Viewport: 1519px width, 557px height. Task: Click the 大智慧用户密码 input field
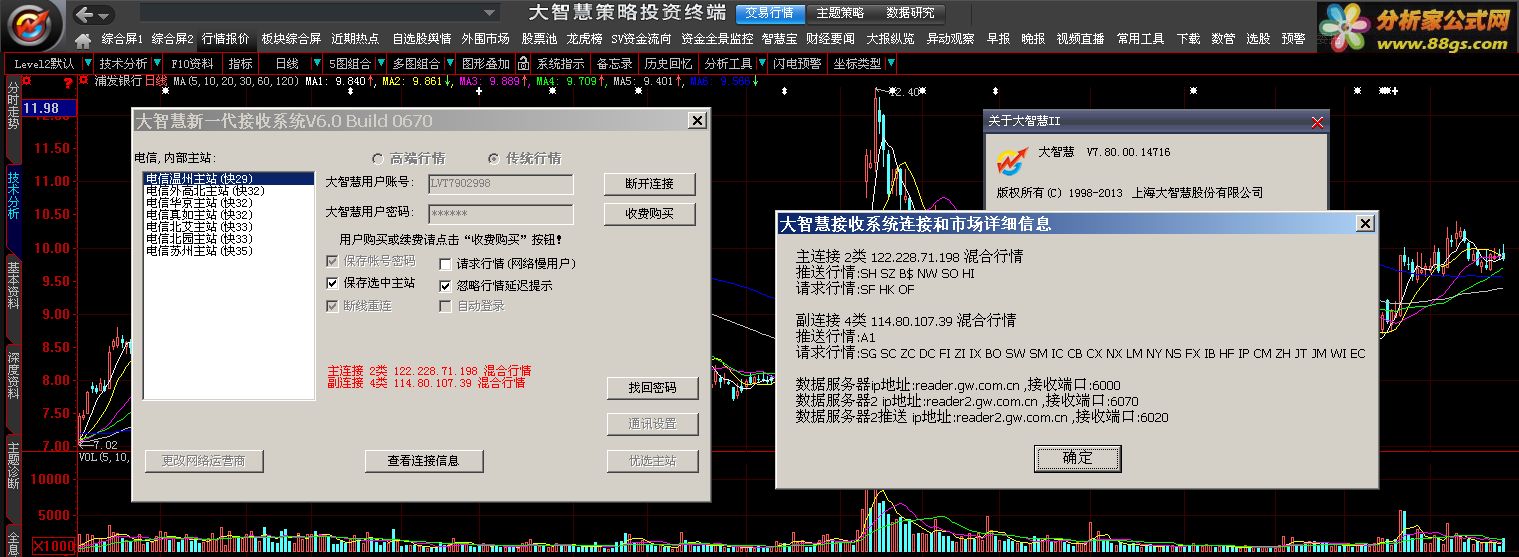click(x=500, y=214)
